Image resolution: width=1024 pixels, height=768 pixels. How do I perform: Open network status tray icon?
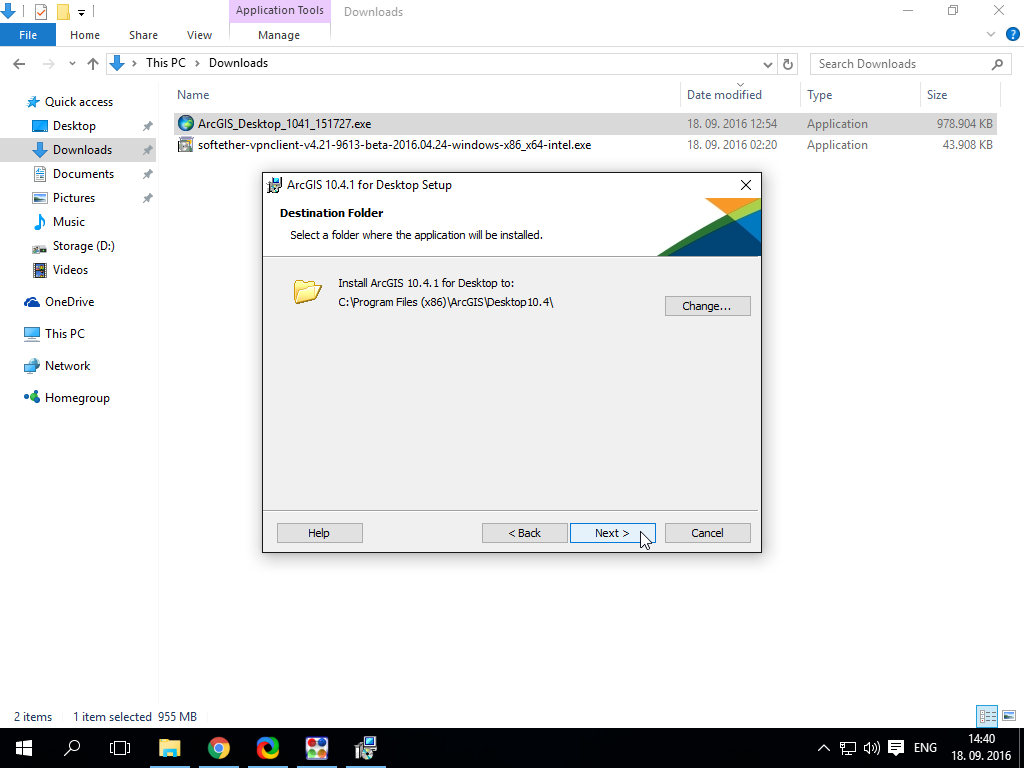point(848,748)
